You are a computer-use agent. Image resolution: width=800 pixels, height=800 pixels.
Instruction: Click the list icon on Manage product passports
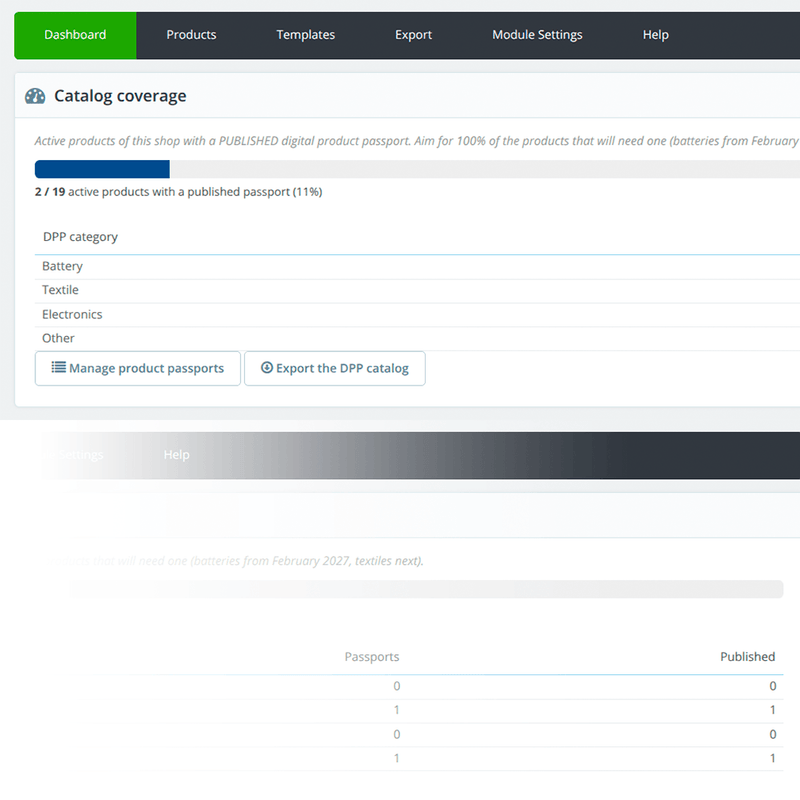tap(59, 367)
